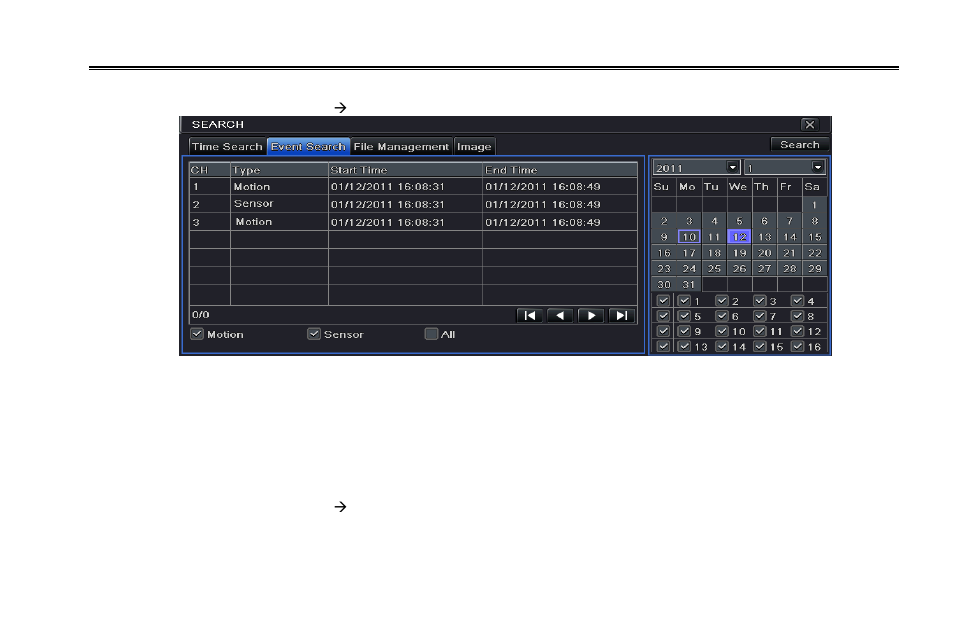Viewport: 954px width, 636px height.
Task: Toggle the group checkbox for channels 5-8
Action: click(x=663, y=316)
